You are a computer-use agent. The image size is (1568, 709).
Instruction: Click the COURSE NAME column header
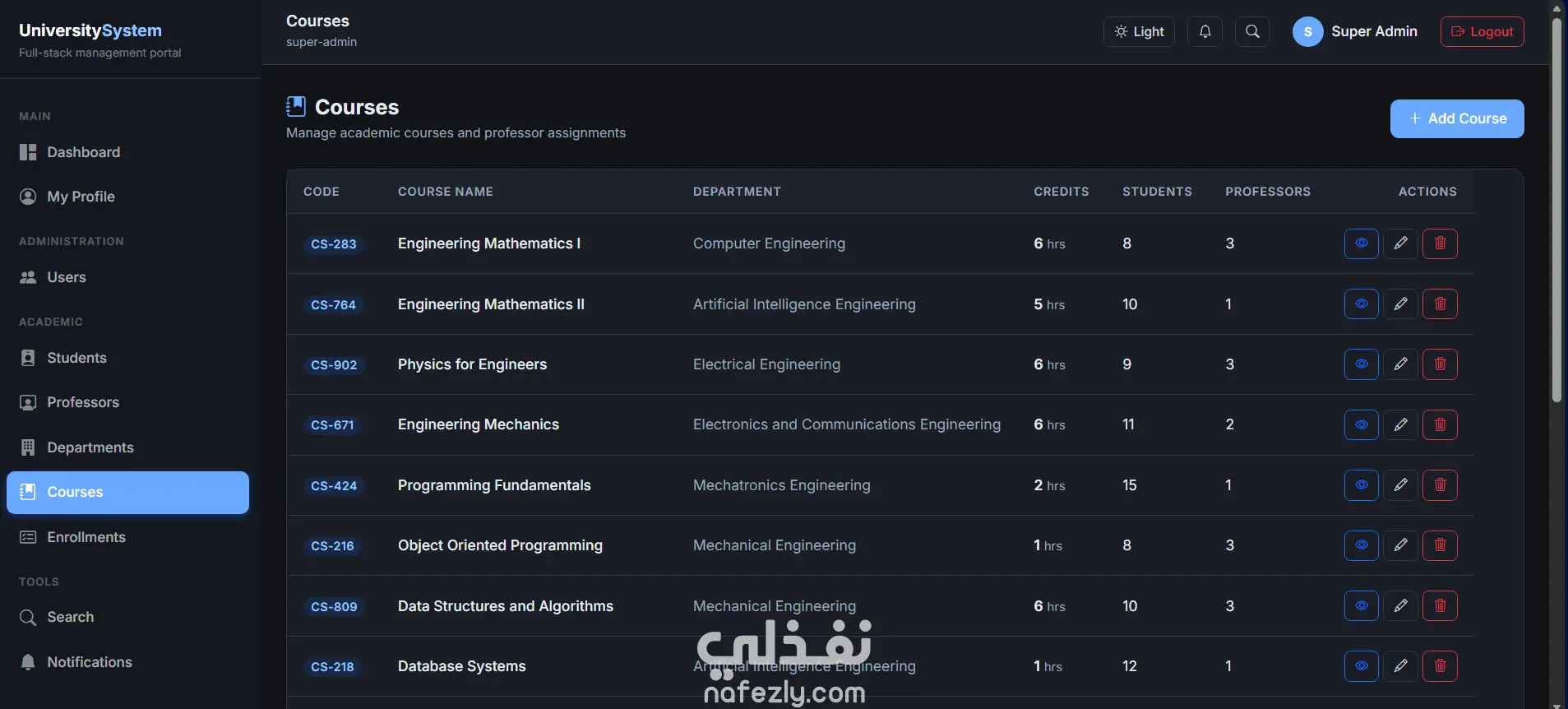tap(446, 192)
